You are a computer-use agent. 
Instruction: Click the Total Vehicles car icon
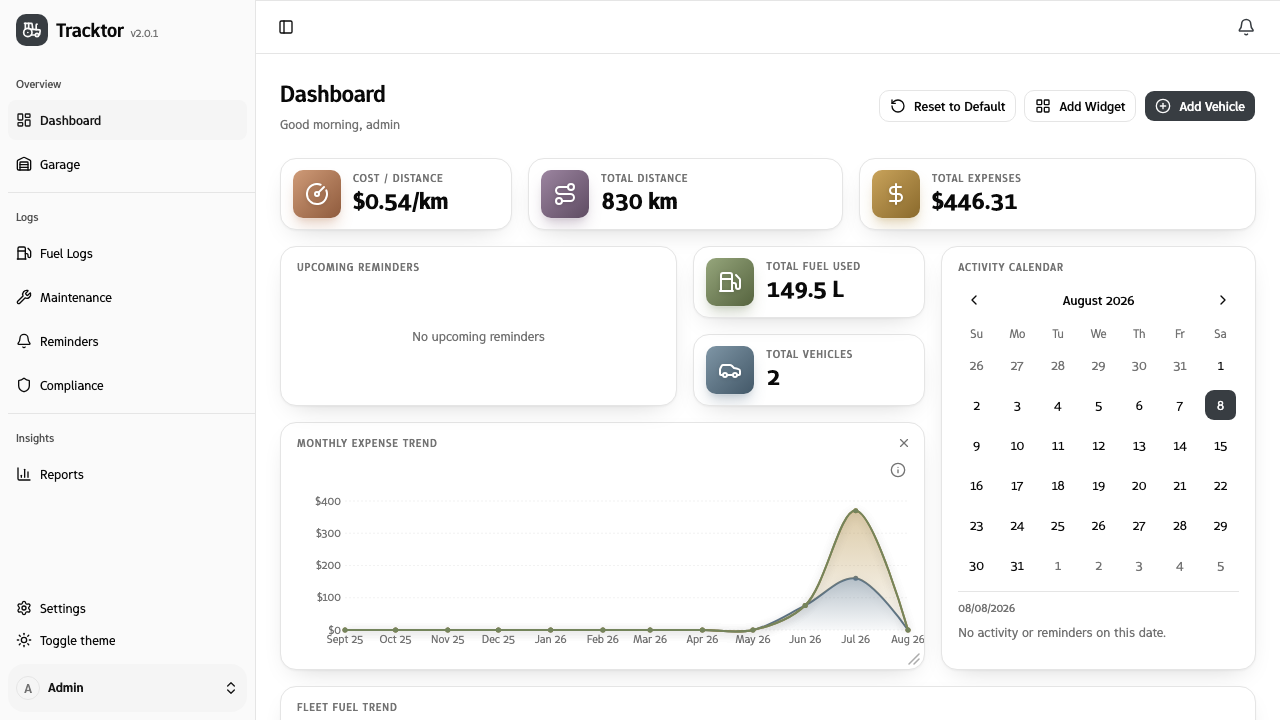pyautogui.click(x=730, y=370)
